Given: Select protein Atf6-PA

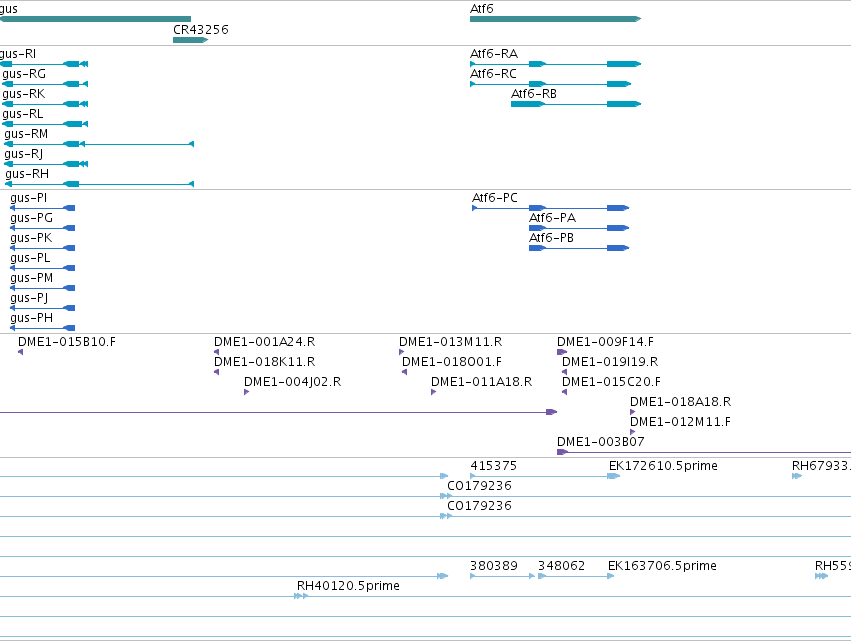Looking at the screenshot, I should click(x=579, y=228).
